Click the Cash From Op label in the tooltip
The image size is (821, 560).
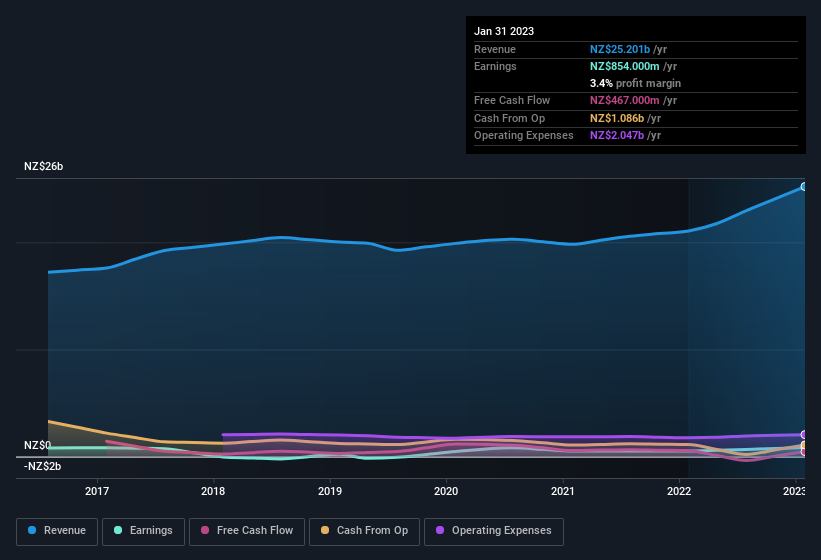click(x=509, y=118)
